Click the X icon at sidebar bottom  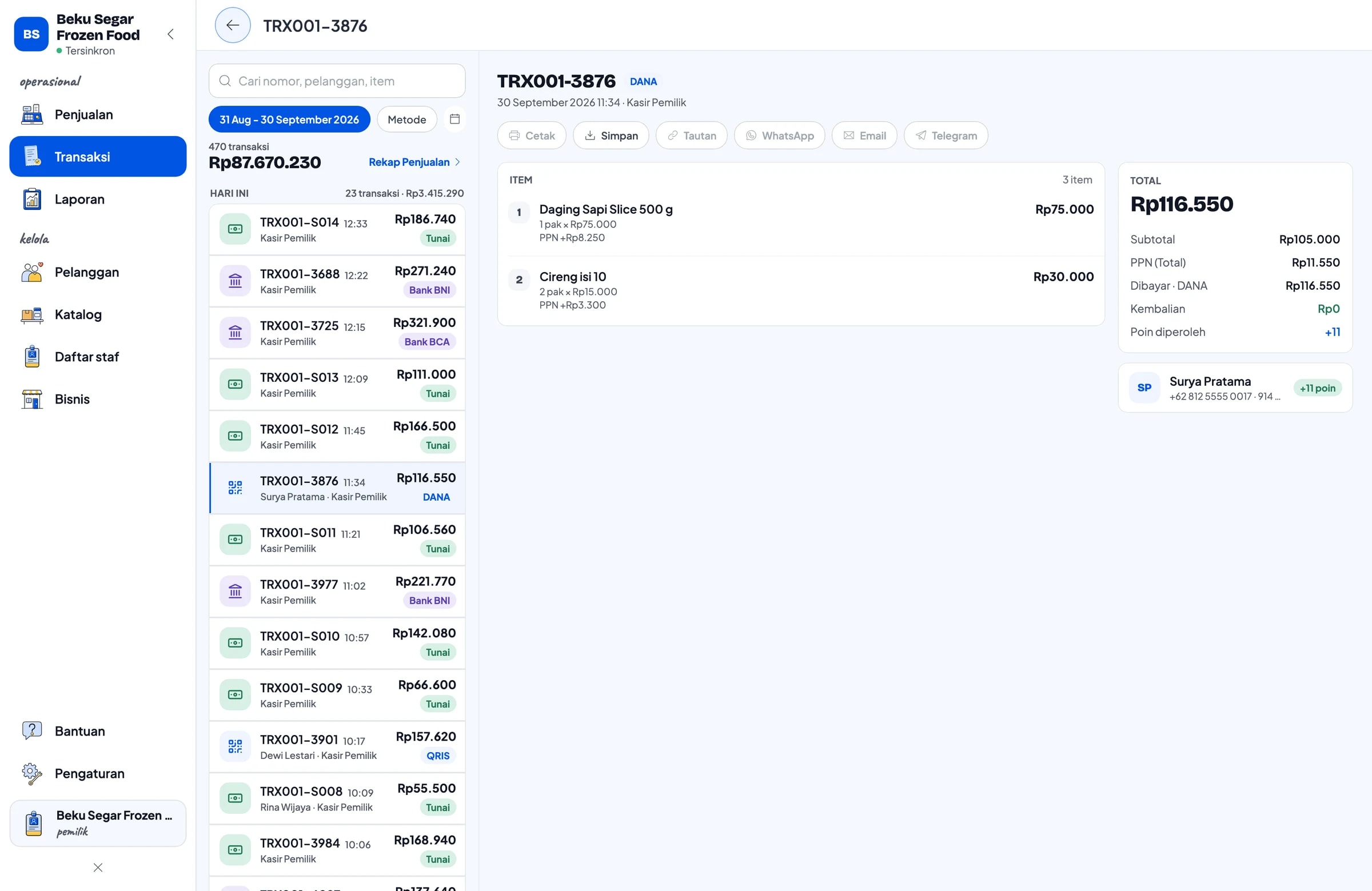98,868
